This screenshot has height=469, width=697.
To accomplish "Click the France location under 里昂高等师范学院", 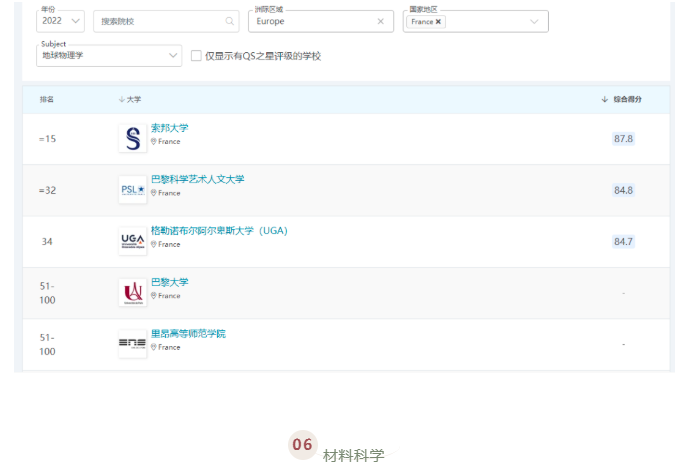I will (x=165, y=347).
